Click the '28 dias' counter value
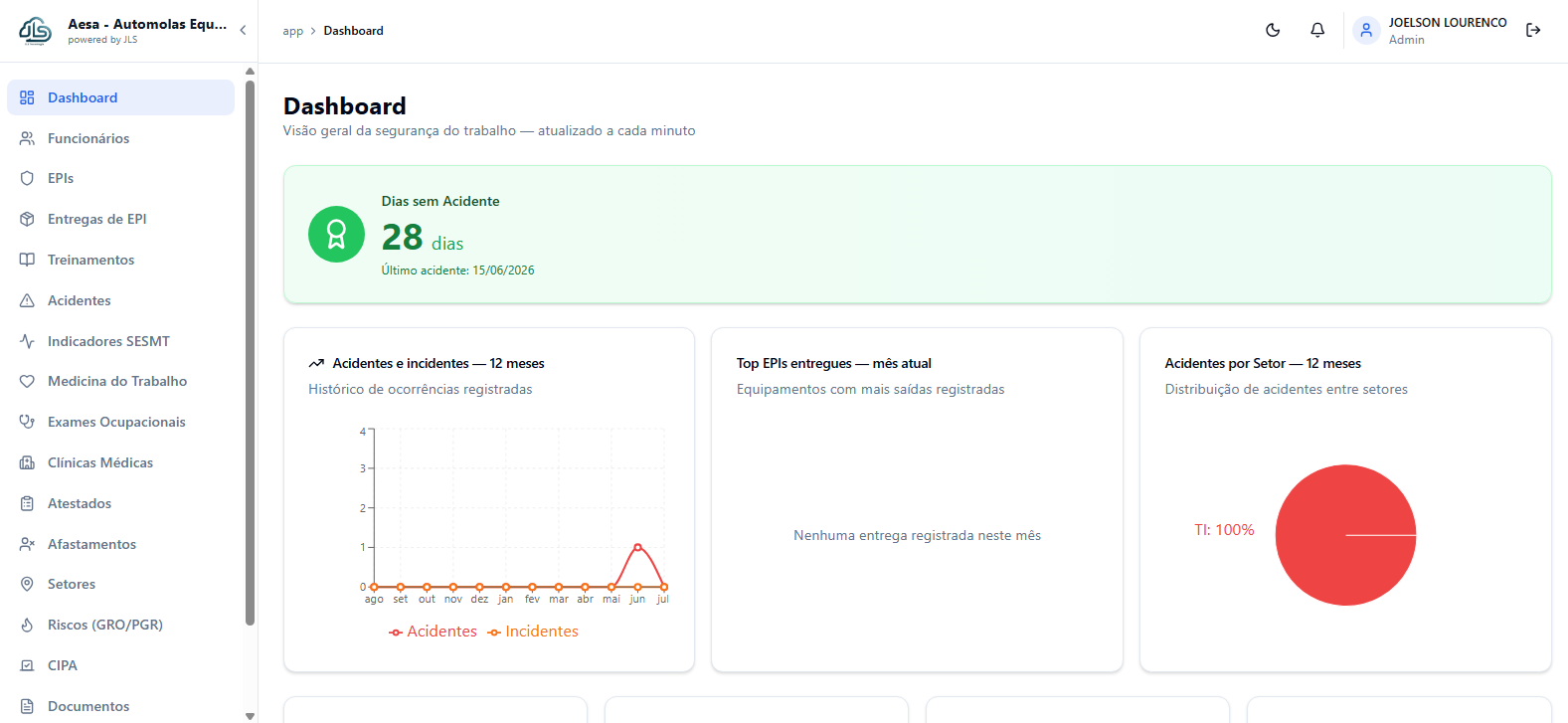Image resolution: width=1568 pixels, height=723 pixels. point(423,238)
